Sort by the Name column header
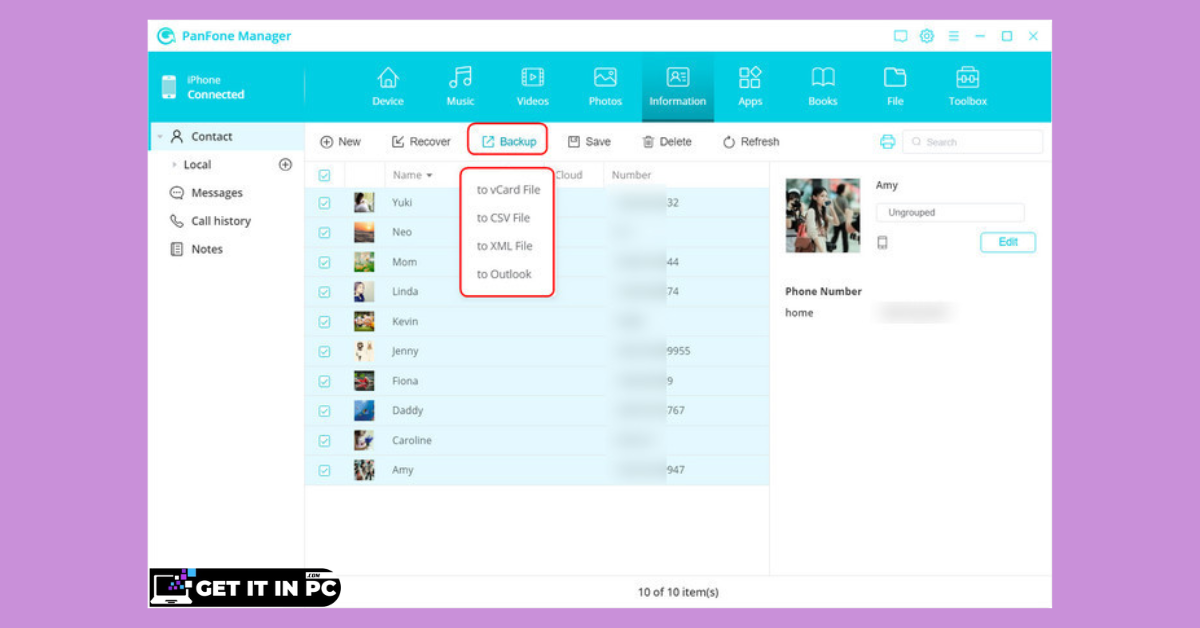 (413, 175)
